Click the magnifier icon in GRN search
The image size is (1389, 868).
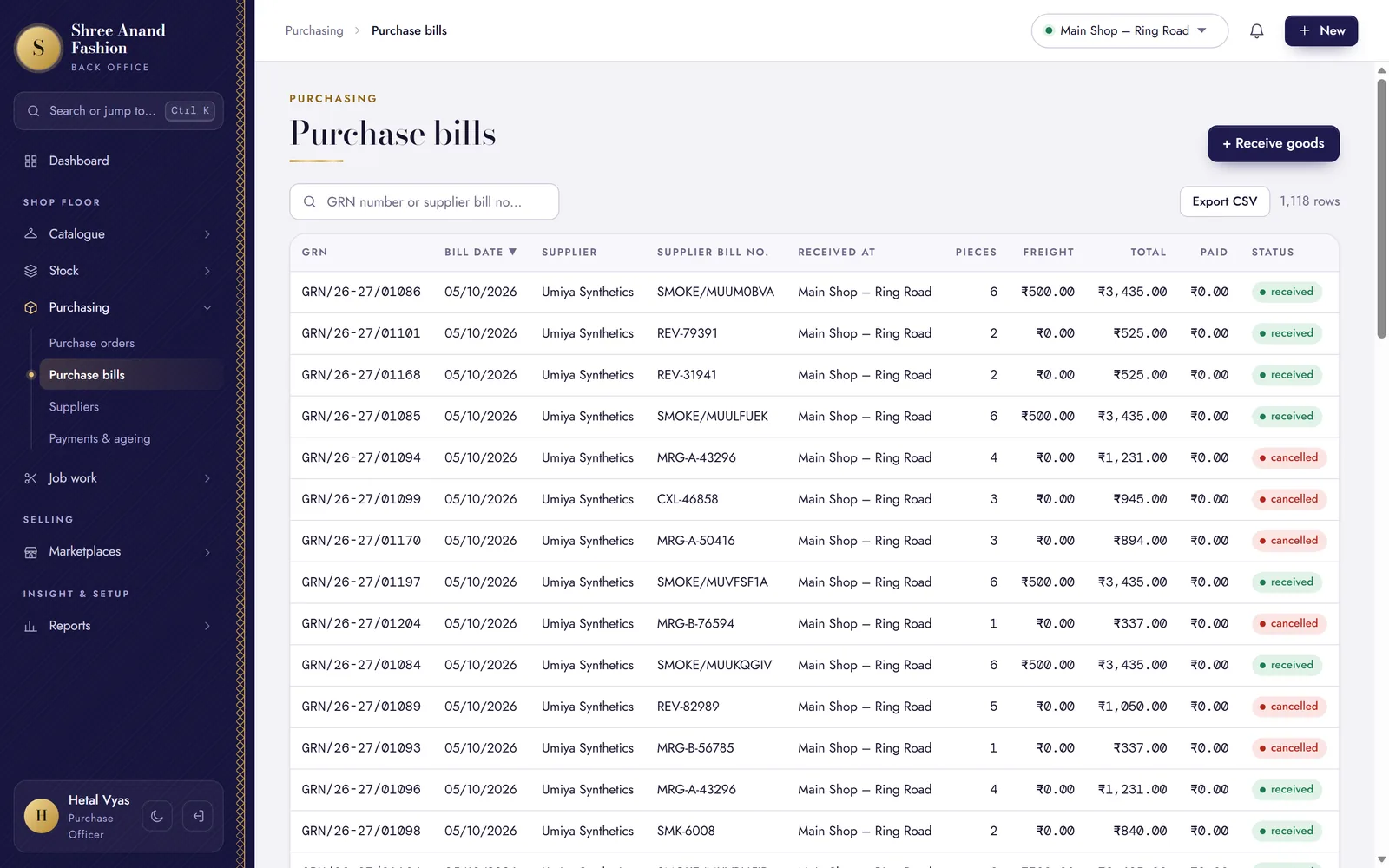point(309,202)
